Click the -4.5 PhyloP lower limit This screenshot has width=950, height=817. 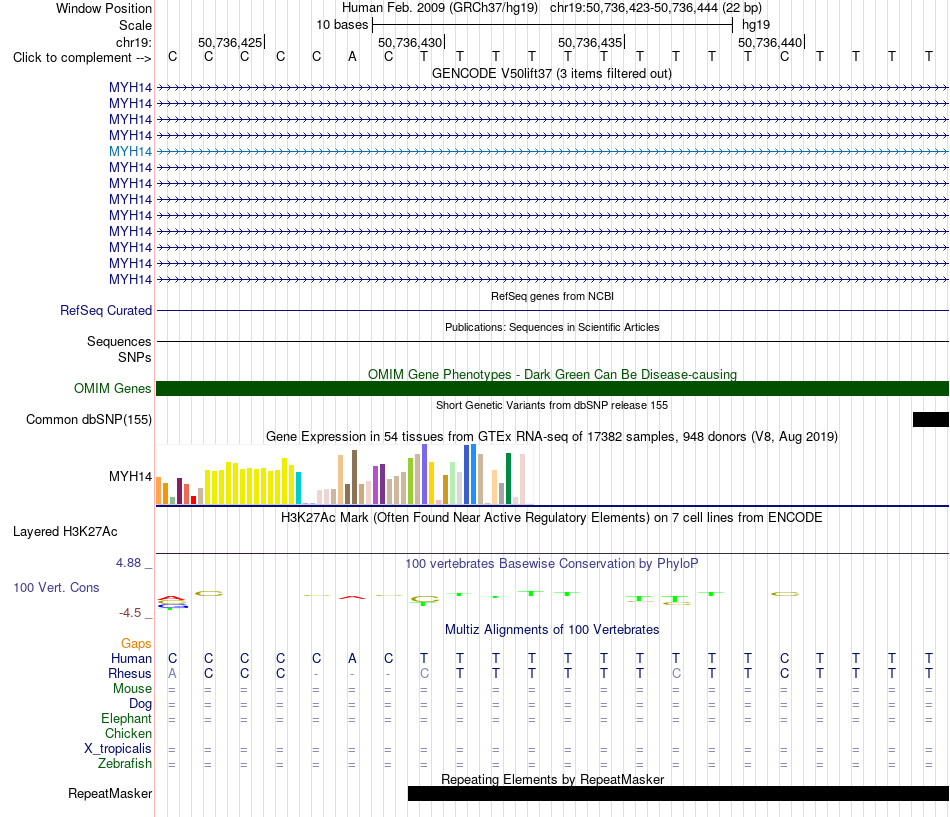click(x=130, y=613)
